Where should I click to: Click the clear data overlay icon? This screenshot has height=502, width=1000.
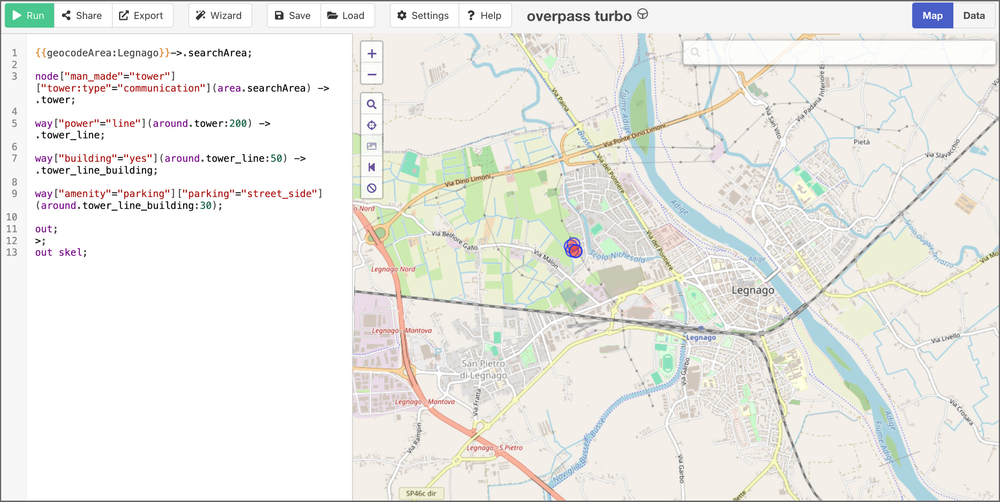pyautogui.click(x=372, y=188)
